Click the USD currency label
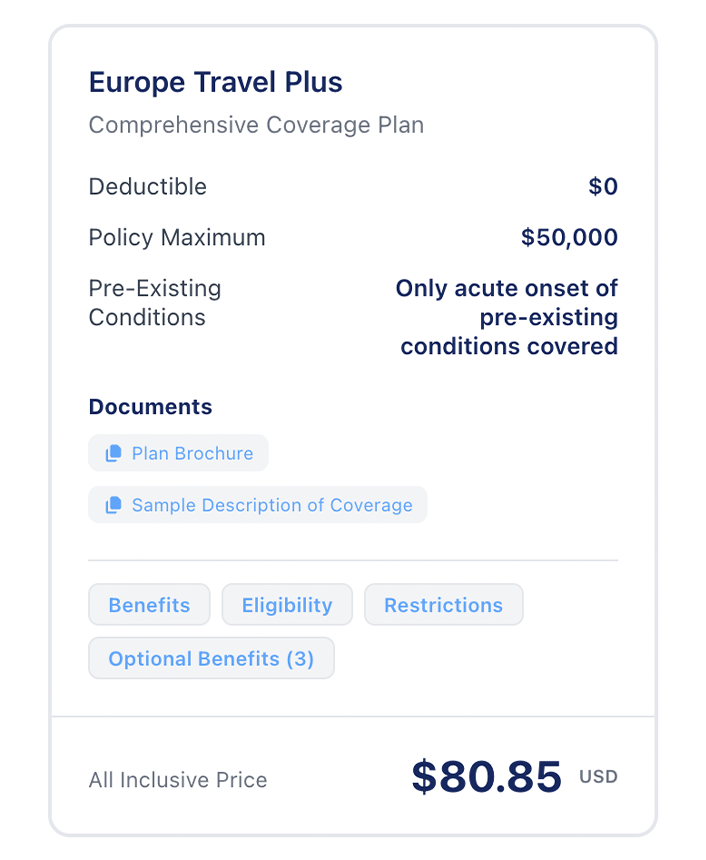Screen dimensions: 706x860 [598, 777]
